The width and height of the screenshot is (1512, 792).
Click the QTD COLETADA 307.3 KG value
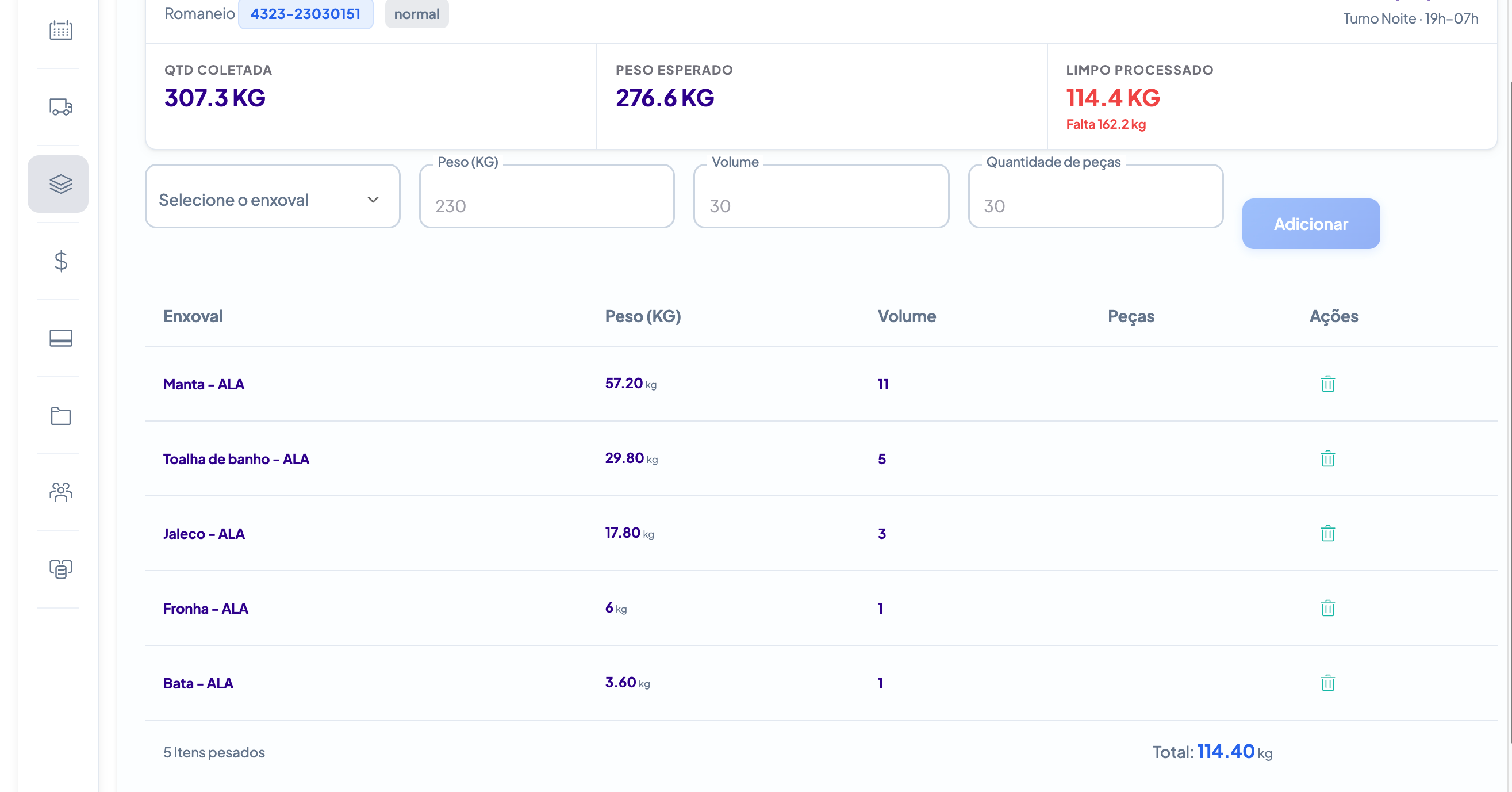(x=215, y=97)
